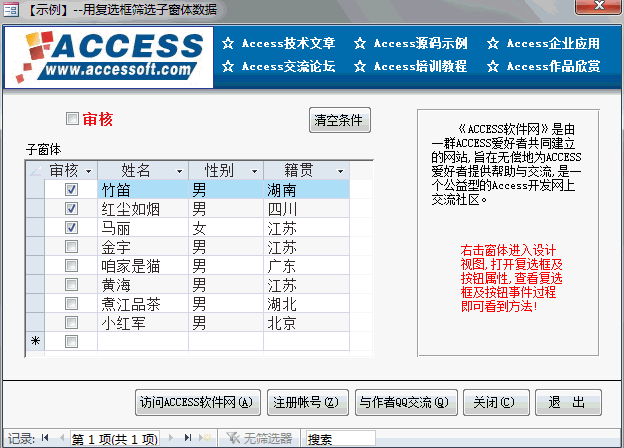Click select-all corner of the datasheet
This screenshot has width=624, height=448.
coord(35,171)
